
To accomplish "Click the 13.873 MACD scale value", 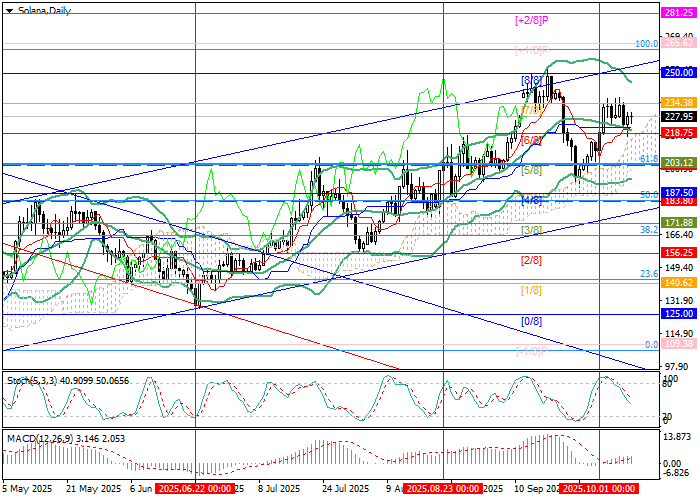I will tap(677, 437).
